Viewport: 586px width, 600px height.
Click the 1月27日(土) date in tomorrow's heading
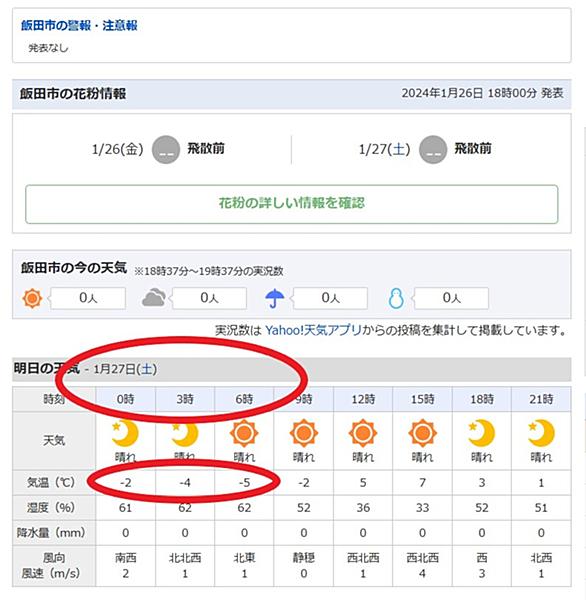(125, 369)
